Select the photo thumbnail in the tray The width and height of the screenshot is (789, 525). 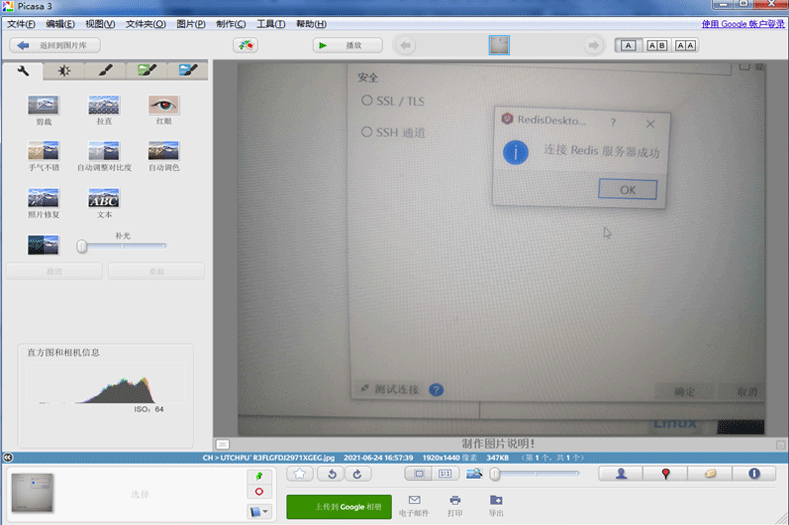pos(32,493)
